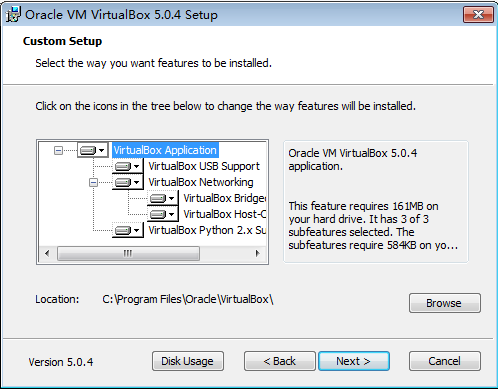Viewport: 498px width, 389px height.
Task: Collapse the VirtualBox Application tree node
Action: click(58, 151)
